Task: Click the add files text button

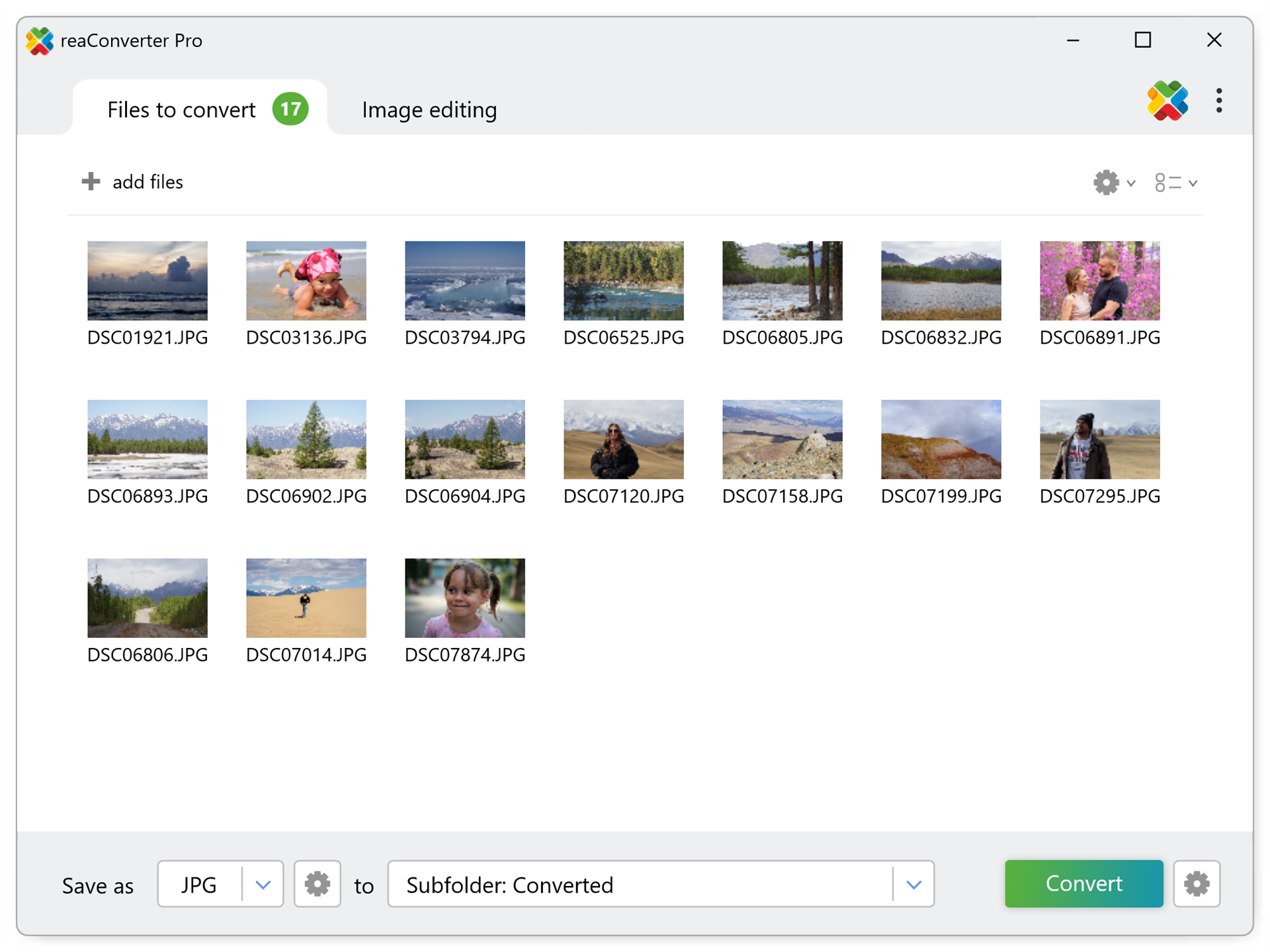Action: tap(148, 182)
